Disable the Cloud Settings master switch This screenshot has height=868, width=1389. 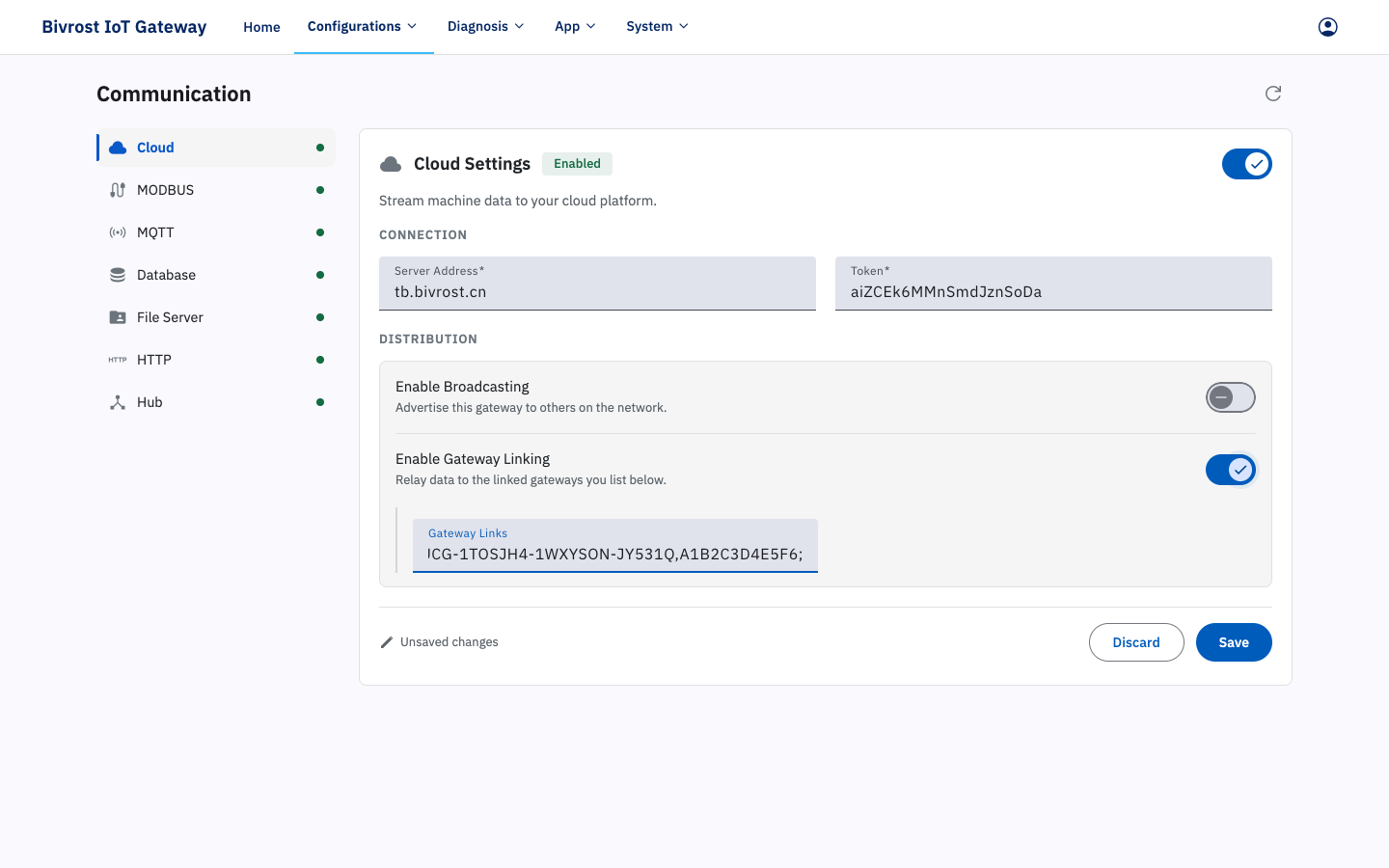click(1247, 164)
